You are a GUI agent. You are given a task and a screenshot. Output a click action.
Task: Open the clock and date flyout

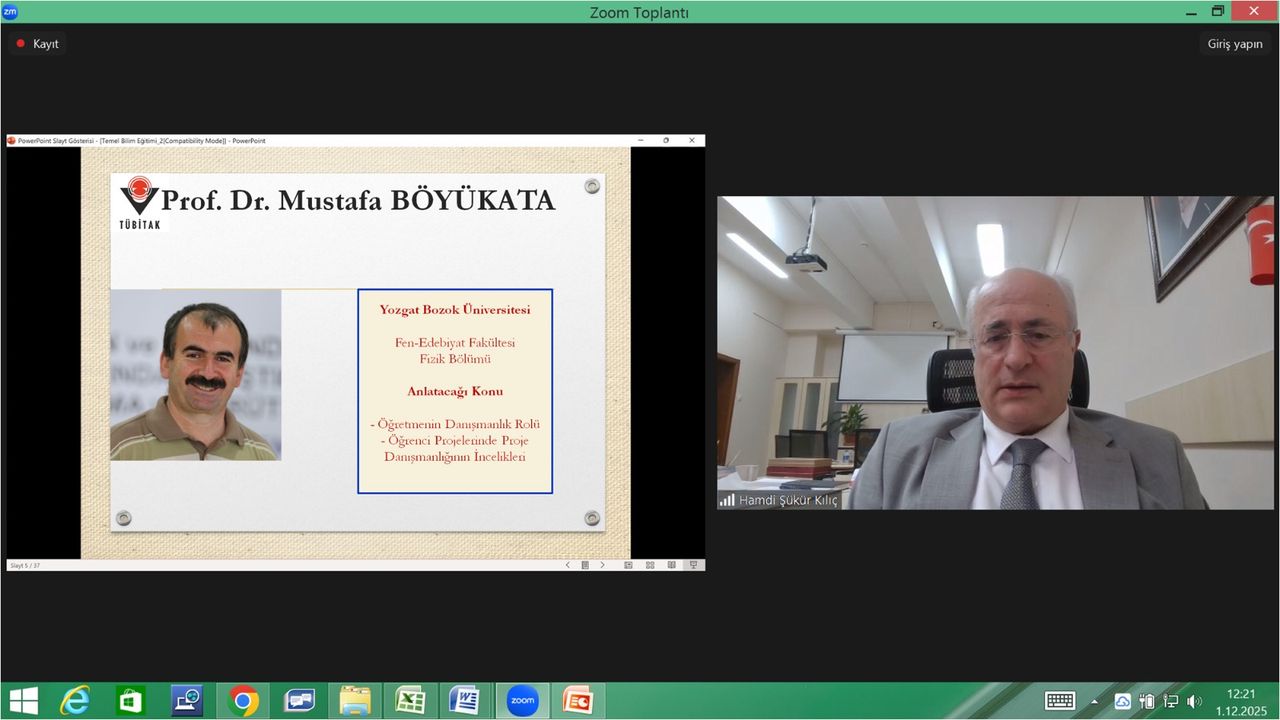(1240, 701)
